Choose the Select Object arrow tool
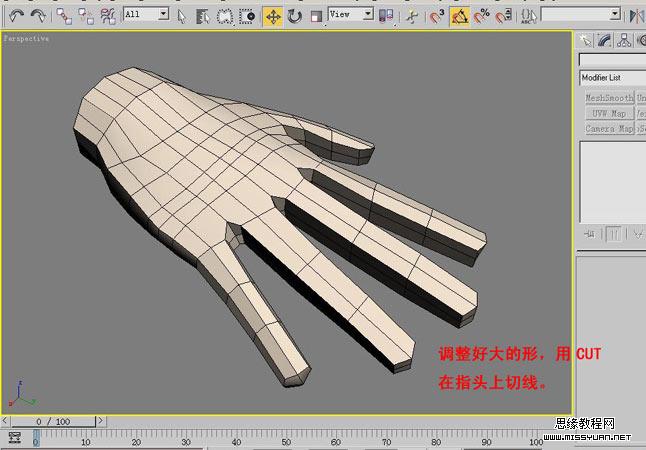This screenshot has height=450, width=646. [181, 16]
